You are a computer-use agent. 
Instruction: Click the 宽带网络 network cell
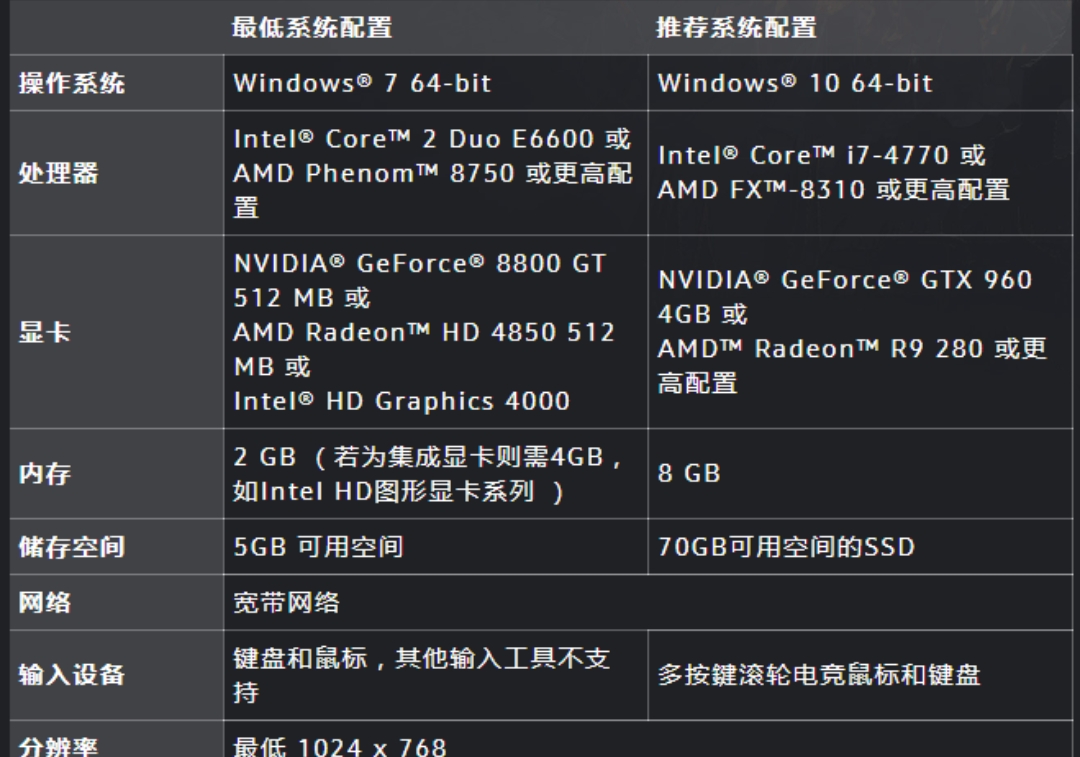(648, 603)
